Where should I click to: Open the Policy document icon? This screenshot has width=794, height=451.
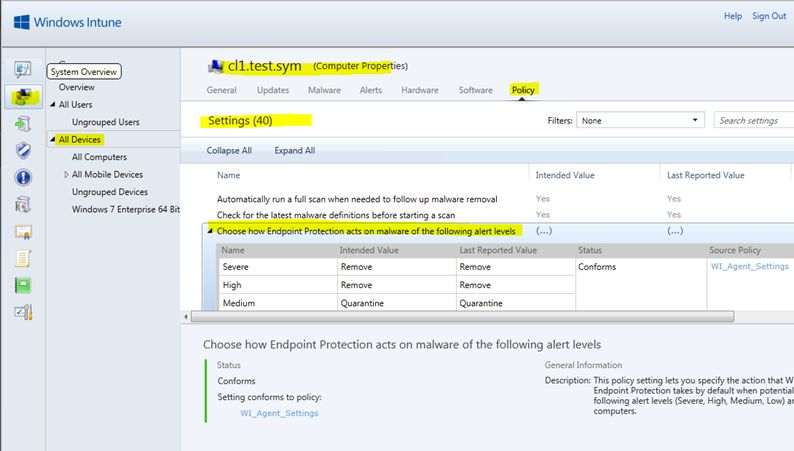(23, 258)
